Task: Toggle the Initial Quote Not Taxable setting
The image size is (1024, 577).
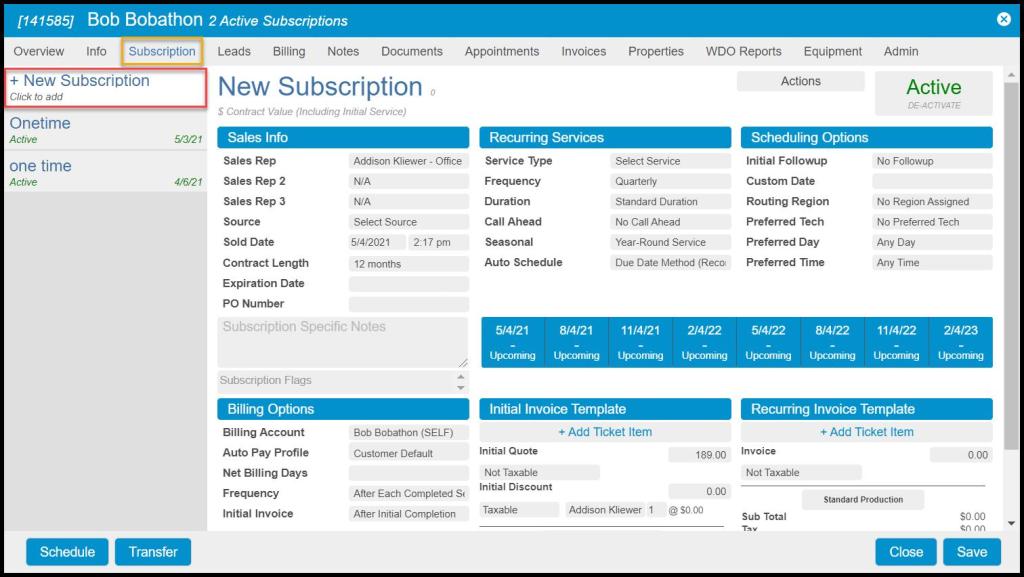Action: (x=540, y=473)
